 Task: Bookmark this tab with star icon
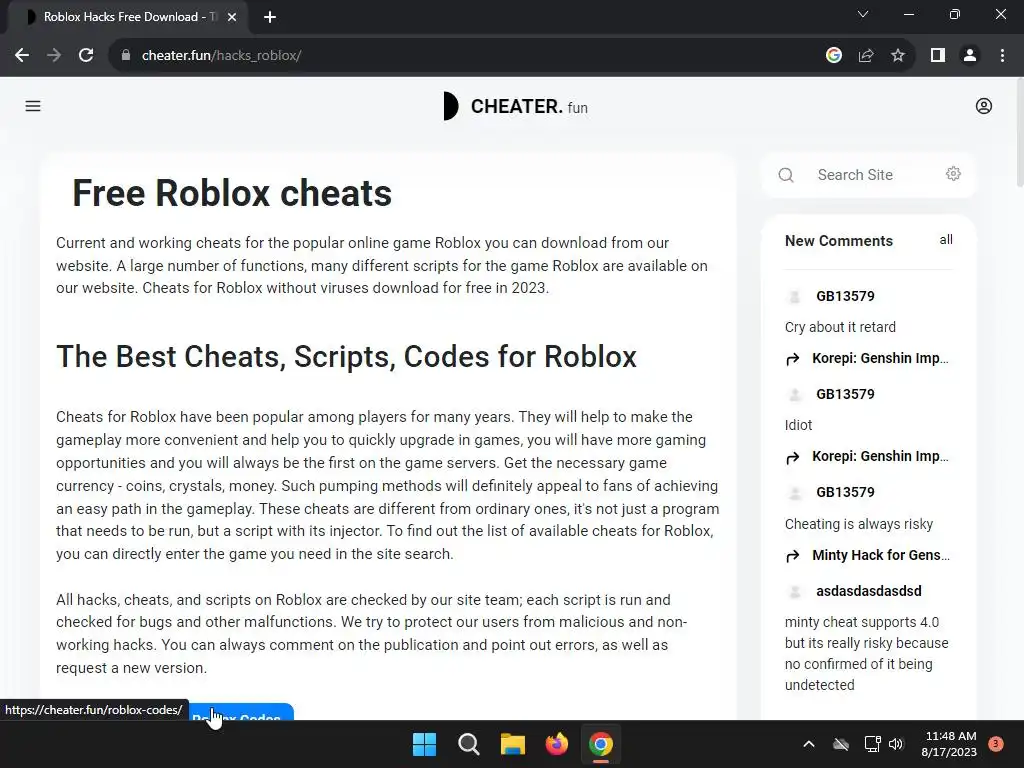coord(898,56)
